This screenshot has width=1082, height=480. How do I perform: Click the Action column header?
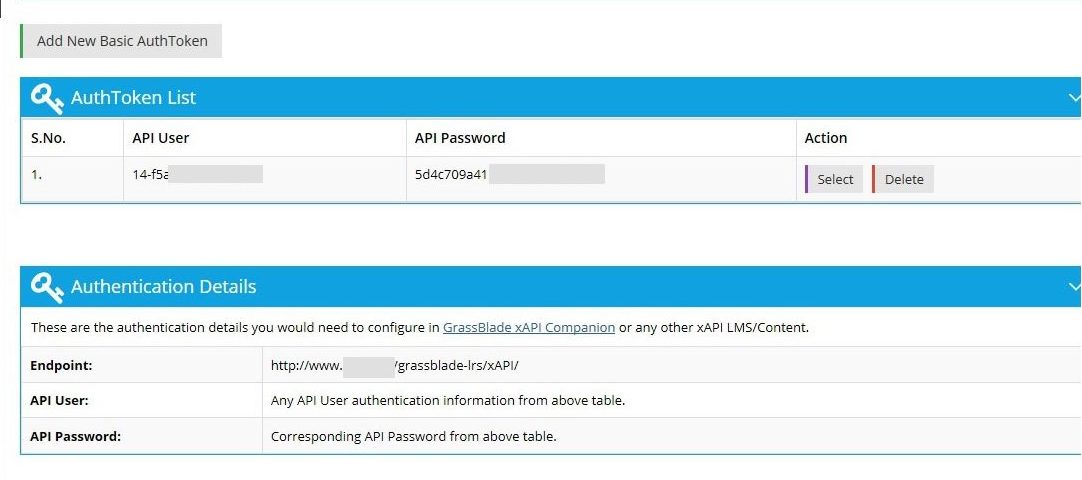point(825,138)
